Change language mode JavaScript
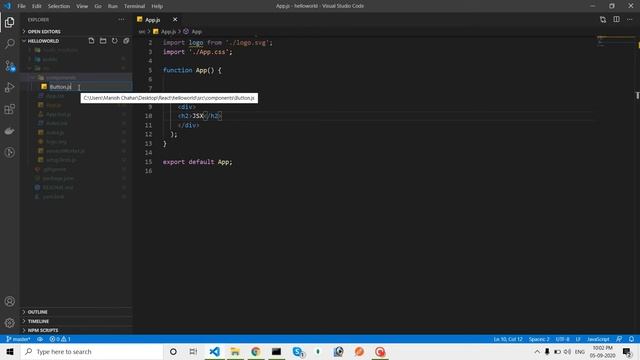Screen dimensions: 640x360 598,339
